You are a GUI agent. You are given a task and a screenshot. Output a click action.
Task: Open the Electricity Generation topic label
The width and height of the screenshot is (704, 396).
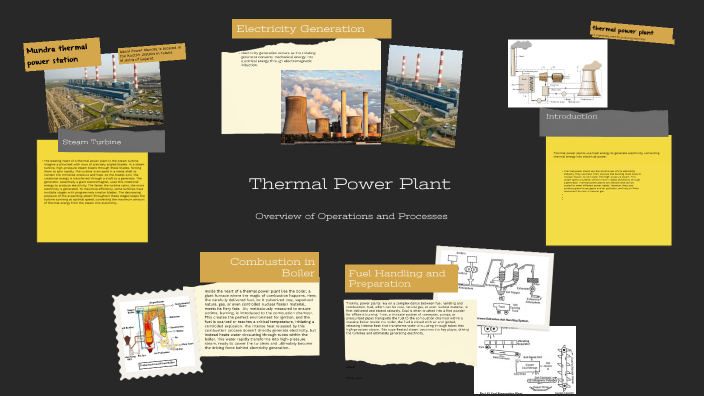pos(311,29)
